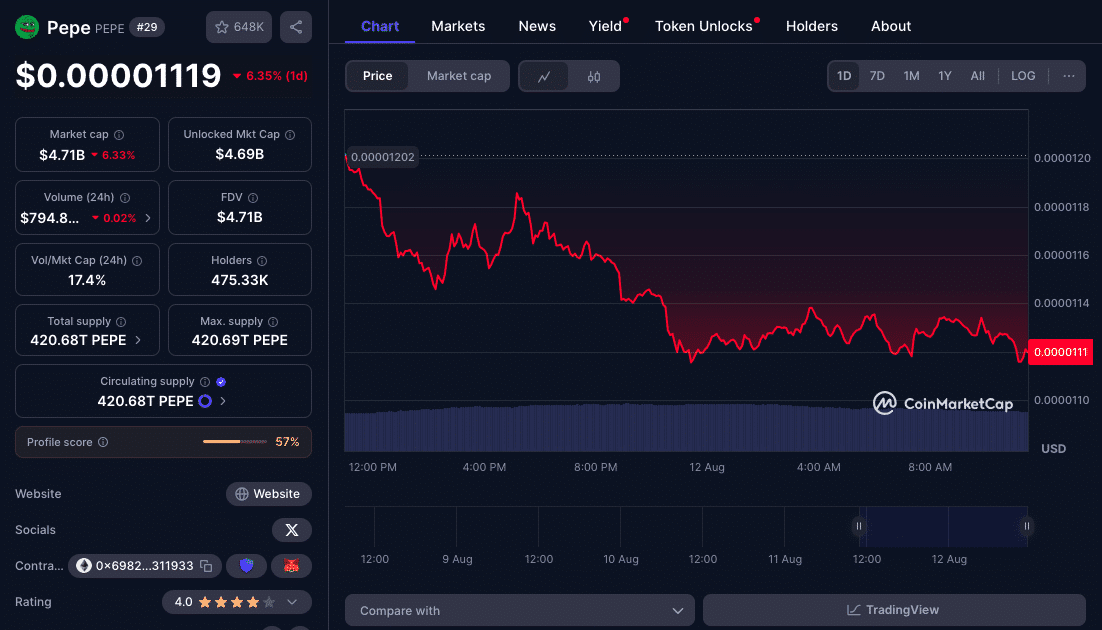Expand the Rating dropdown chevron
Screen dimensions: 1102x630
292,602
